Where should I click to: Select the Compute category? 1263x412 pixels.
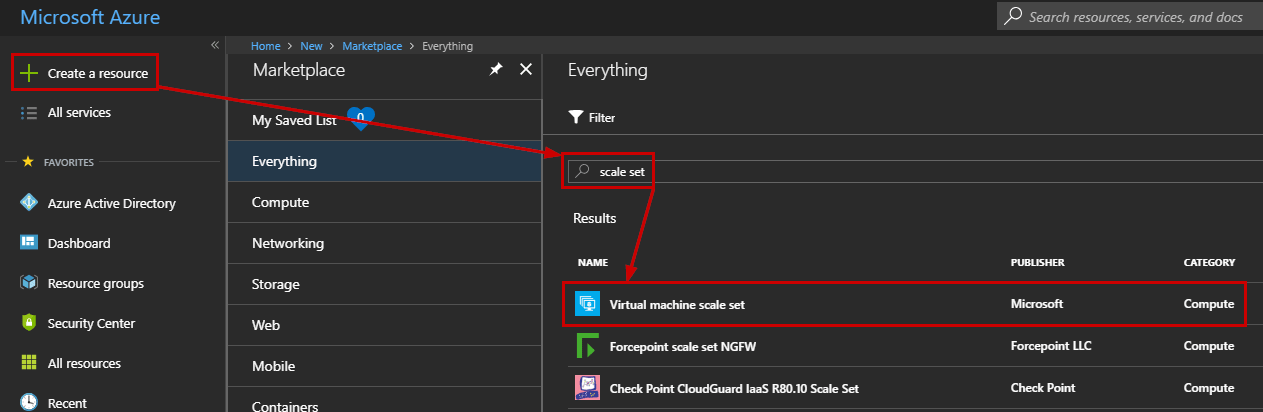click(x=384, y=202)
